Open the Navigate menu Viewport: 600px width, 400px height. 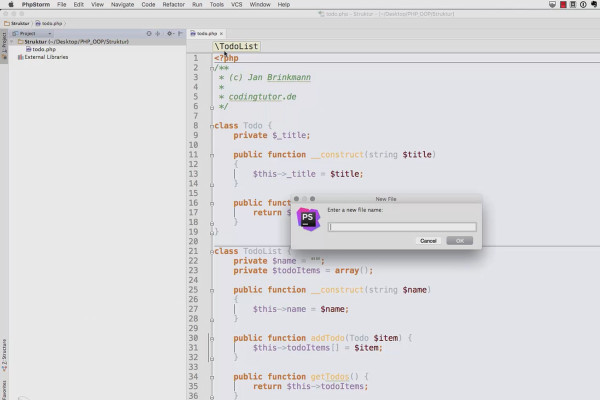point(122,5)
